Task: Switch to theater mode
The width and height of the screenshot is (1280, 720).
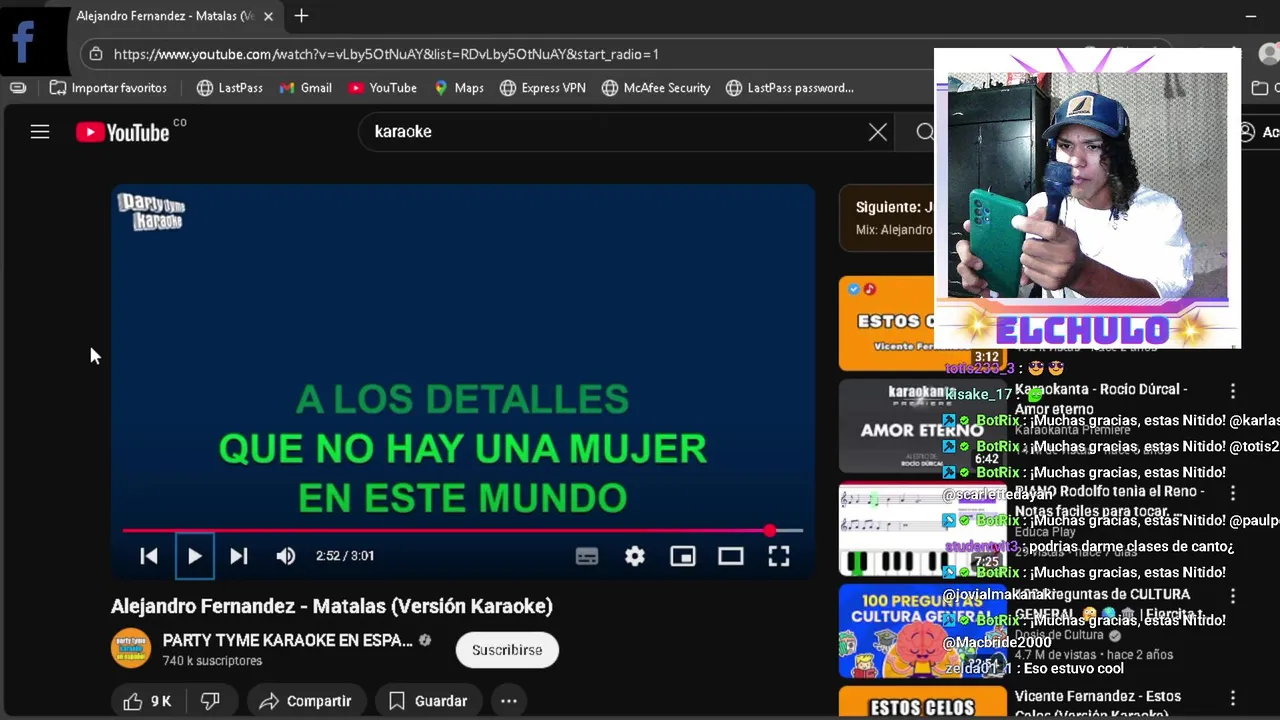Action: click(731, 556)
